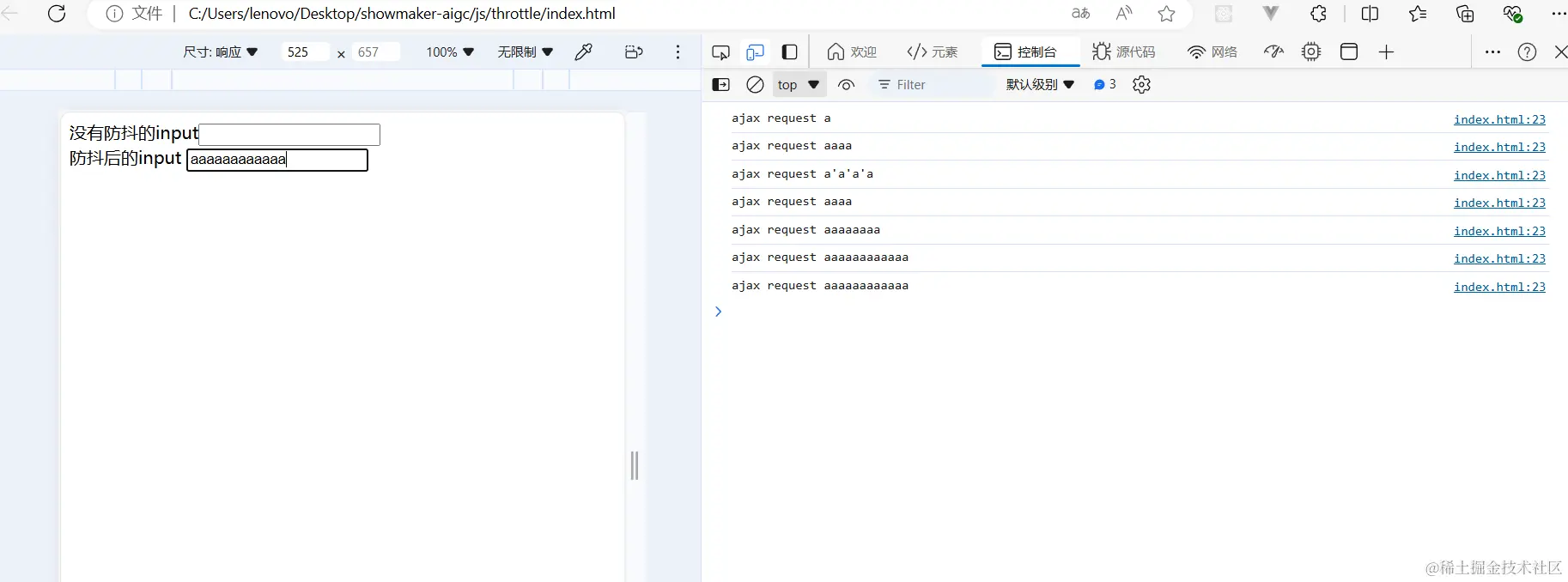Open Performance tool icon
Viewport: 1568px width, 582px height.
pos(1273,52)
